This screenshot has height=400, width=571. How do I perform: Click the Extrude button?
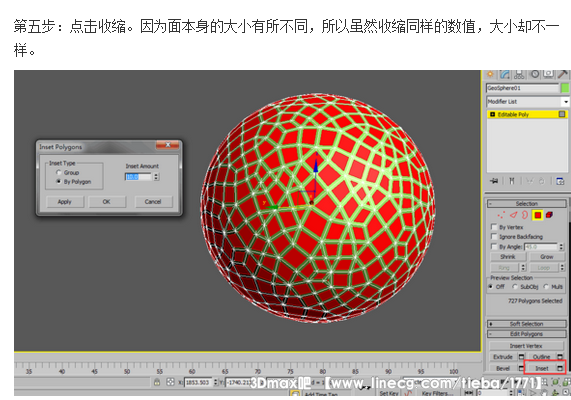[x=503, y=357]
